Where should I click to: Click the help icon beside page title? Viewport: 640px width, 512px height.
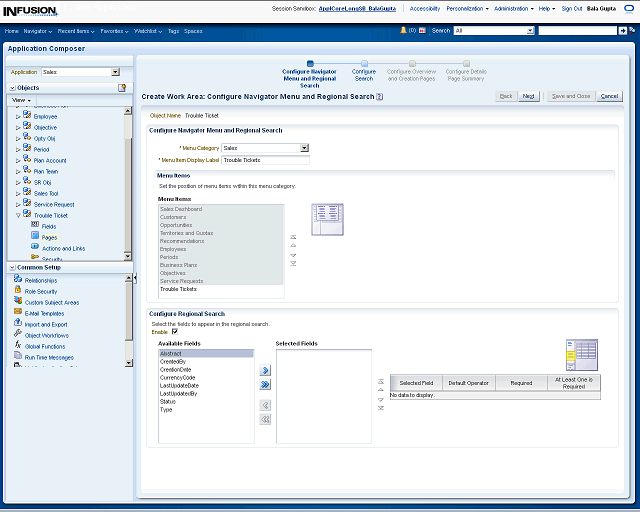[380, 97]
